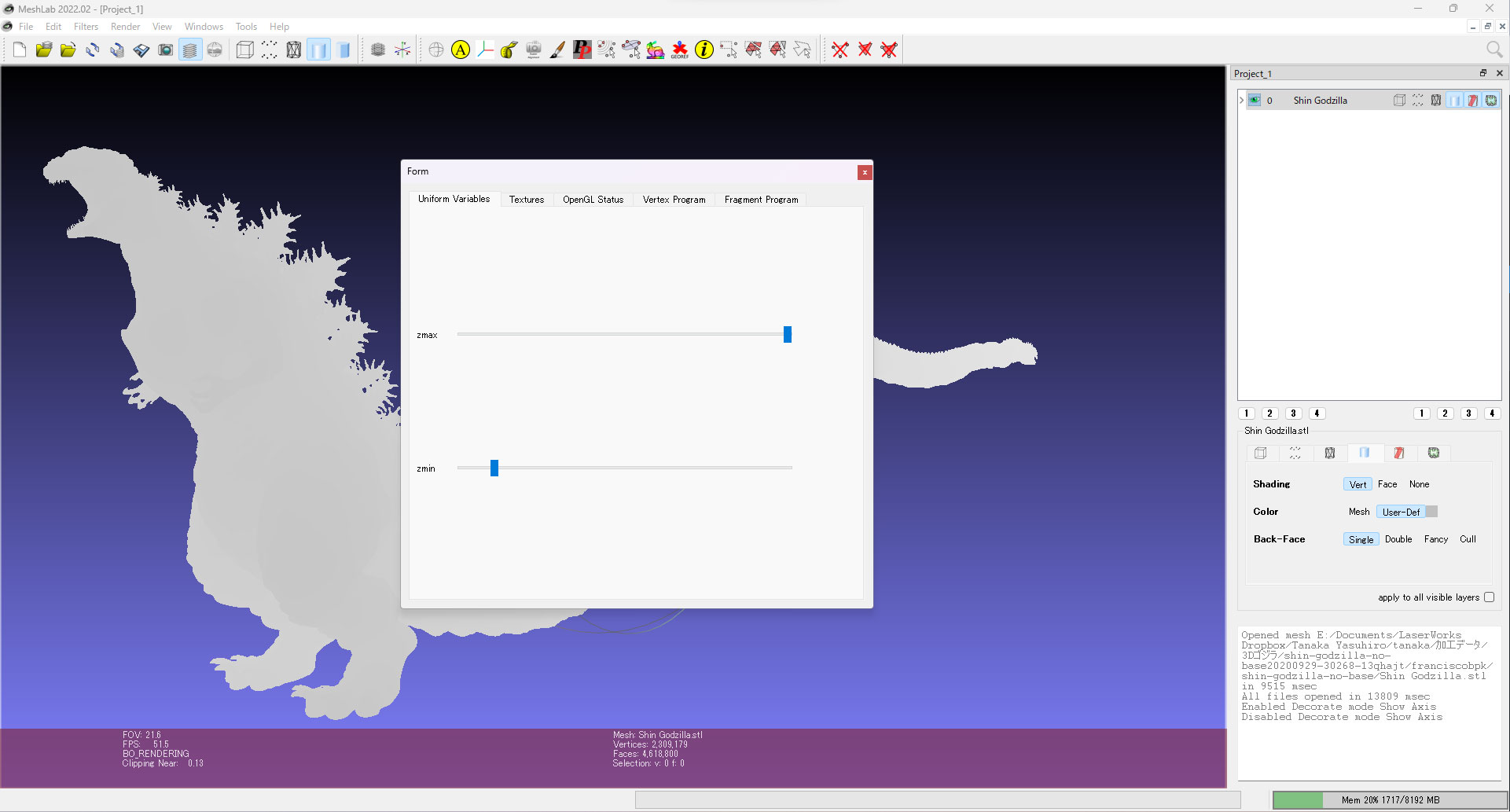This screenshot has height=812, width=1510.
Task: Click the New Empty Project icon
Action: [x=20, y=50]
